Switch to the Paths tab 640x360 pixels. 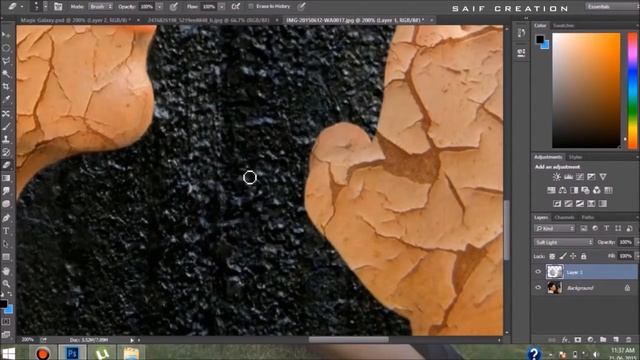point(588,218)
